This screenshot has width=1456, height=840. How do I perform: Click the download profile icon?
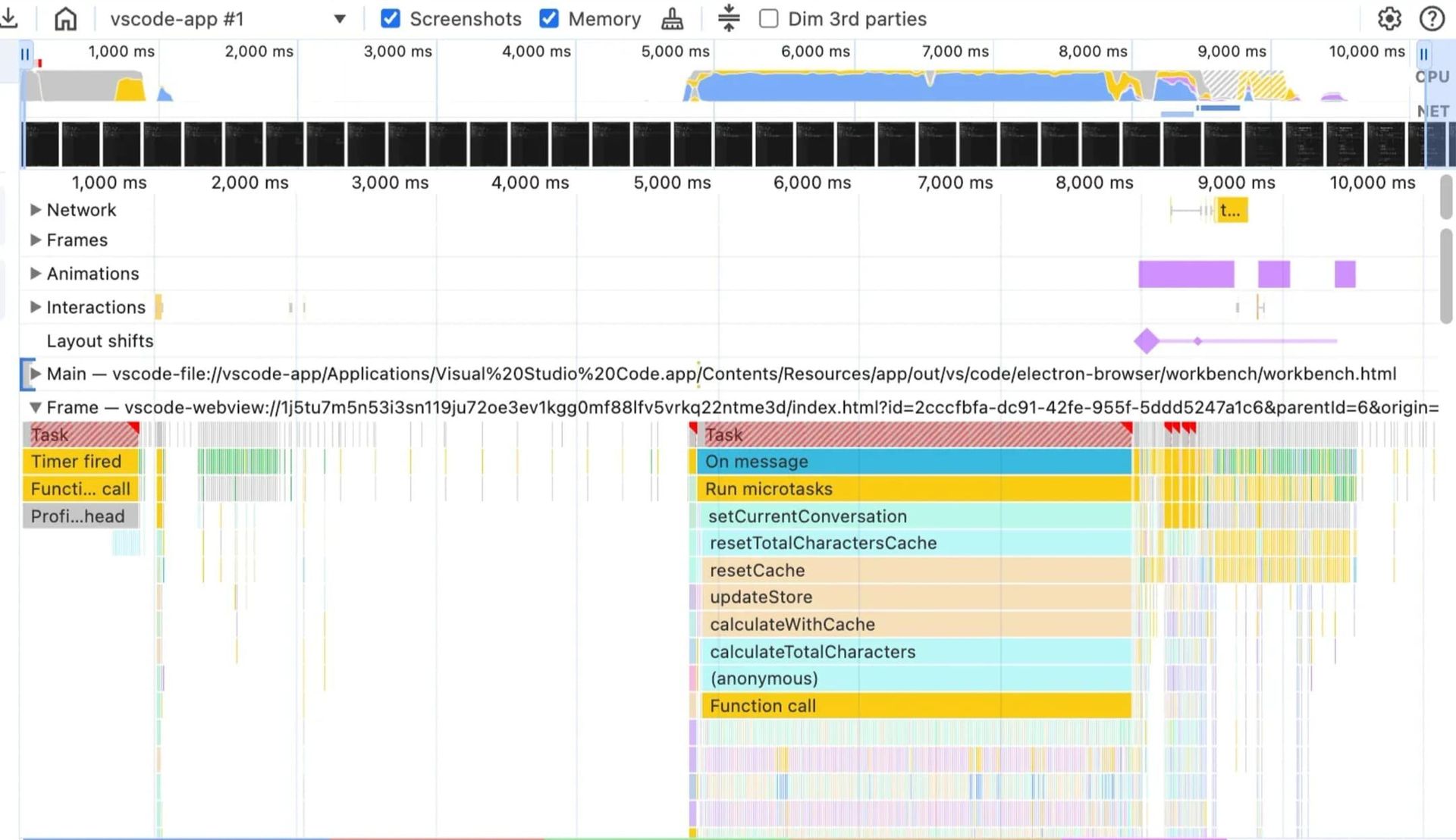click(9, 18)
